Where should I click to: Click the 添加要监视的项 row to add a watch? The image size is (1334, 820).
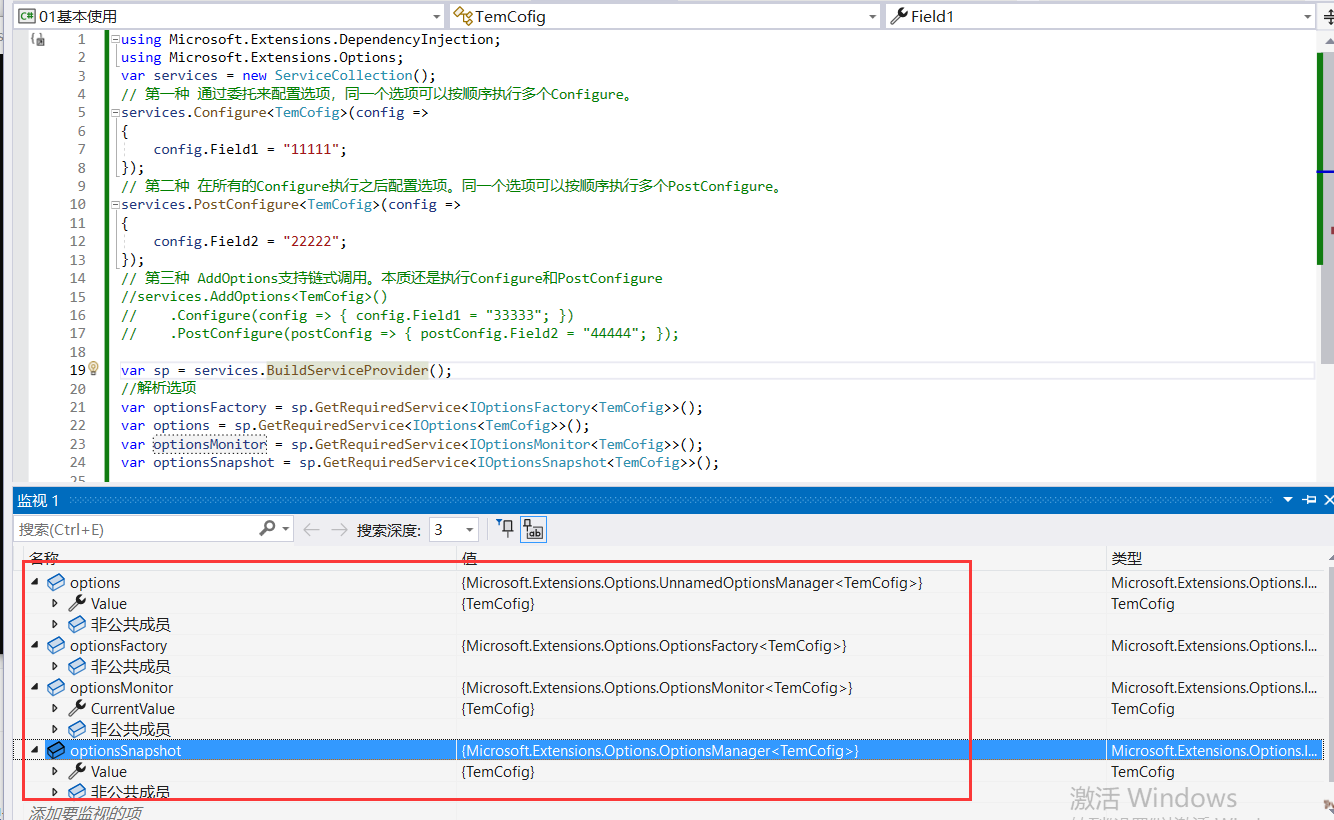[85, 812]
